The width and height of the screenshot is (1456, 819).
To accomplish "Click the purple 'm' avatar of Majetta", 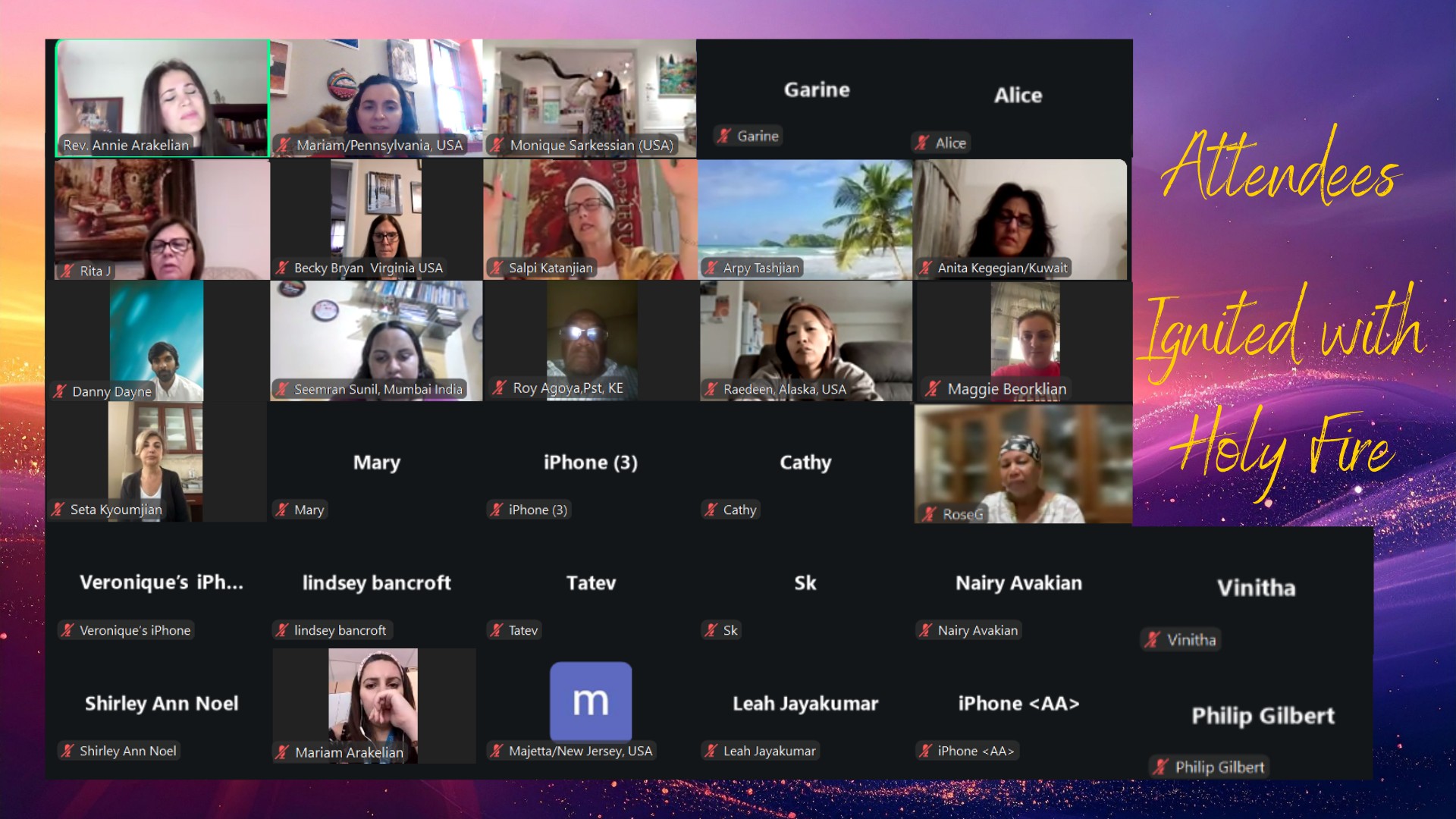I will [590, 701].
